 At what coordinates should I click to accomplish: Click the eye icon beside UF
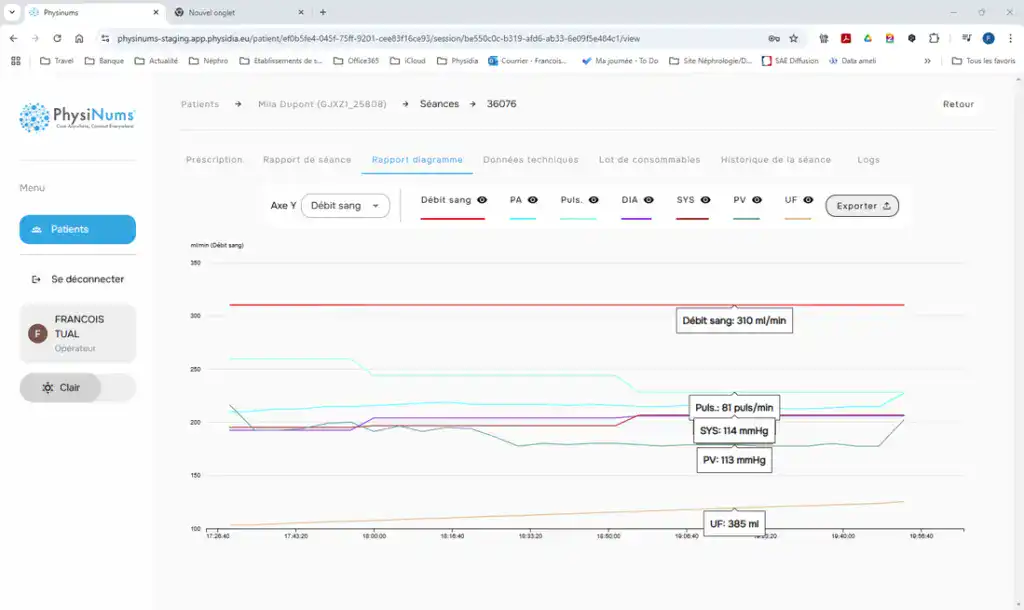(808, 200)
